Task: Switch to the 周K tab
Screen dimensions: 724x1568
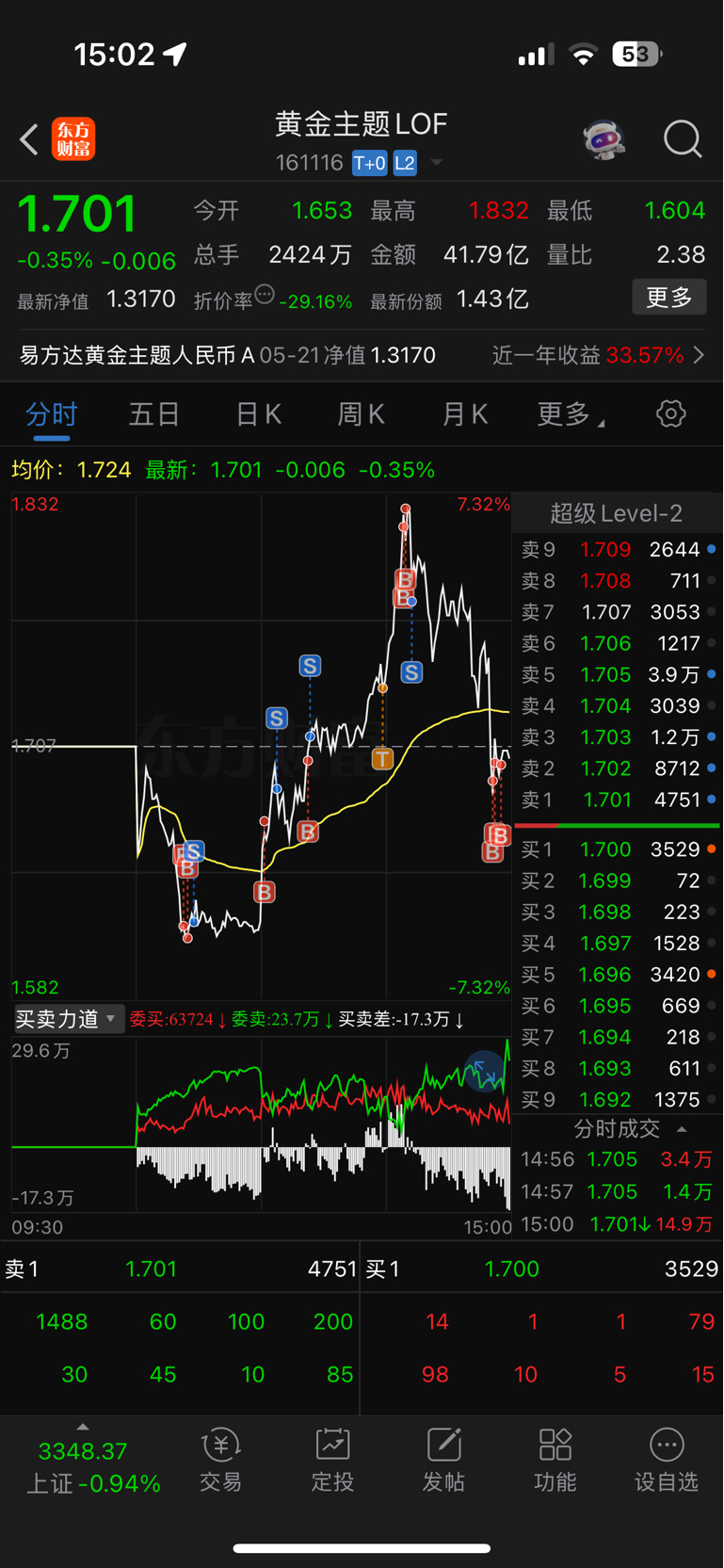Action: click(362, 413)
